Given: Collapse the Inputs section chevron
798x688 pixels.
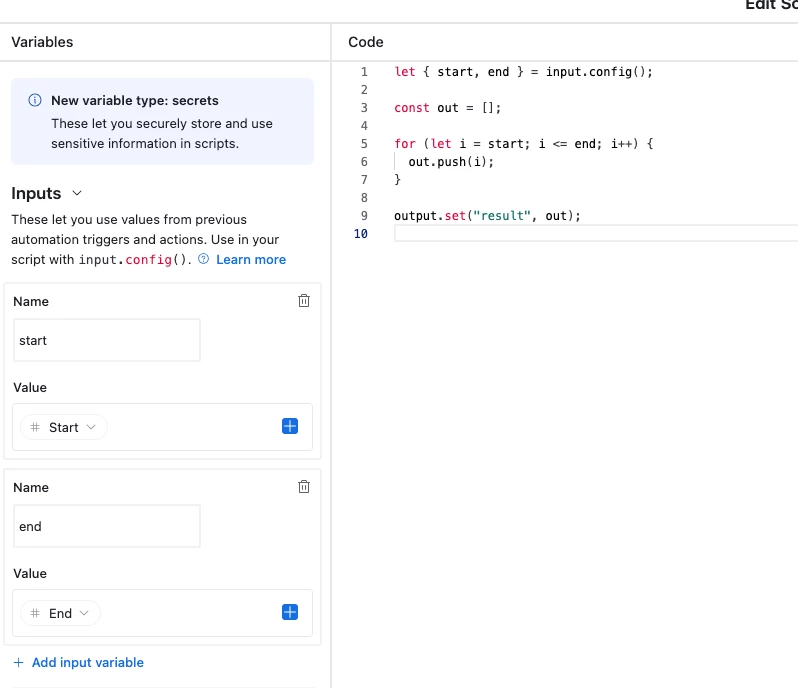Looking at the screenshot, I should pos(77,193).
